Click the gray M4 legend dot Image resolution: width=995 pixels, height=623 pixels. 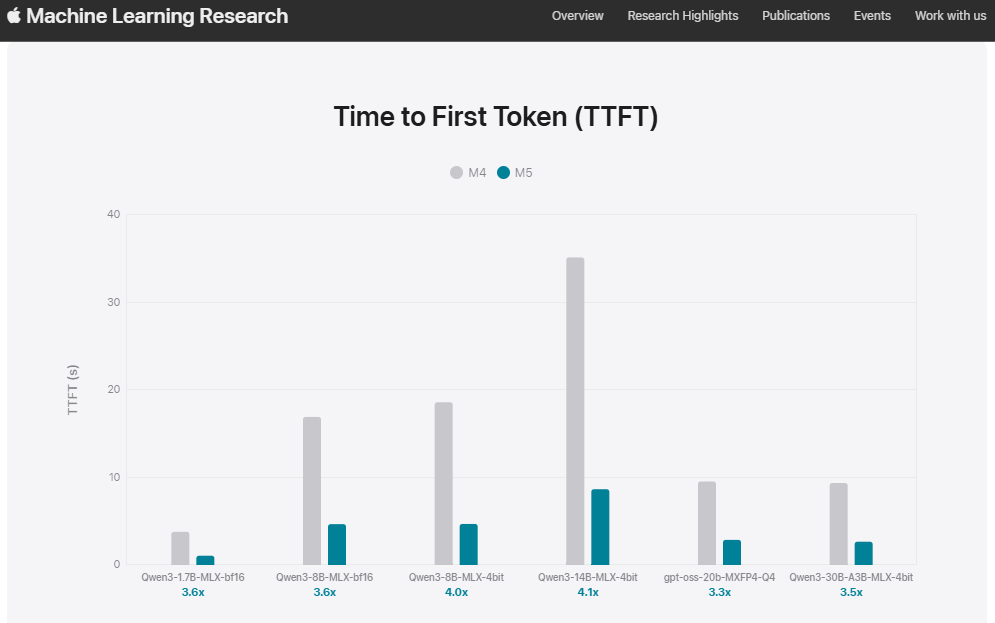click(x=457, y=173)
